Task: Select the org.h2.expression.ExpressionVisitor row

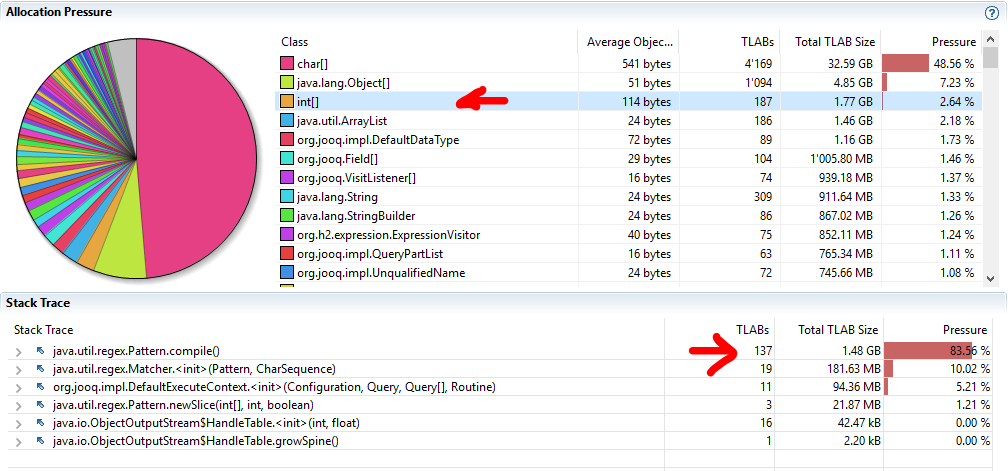Action: 628,235
